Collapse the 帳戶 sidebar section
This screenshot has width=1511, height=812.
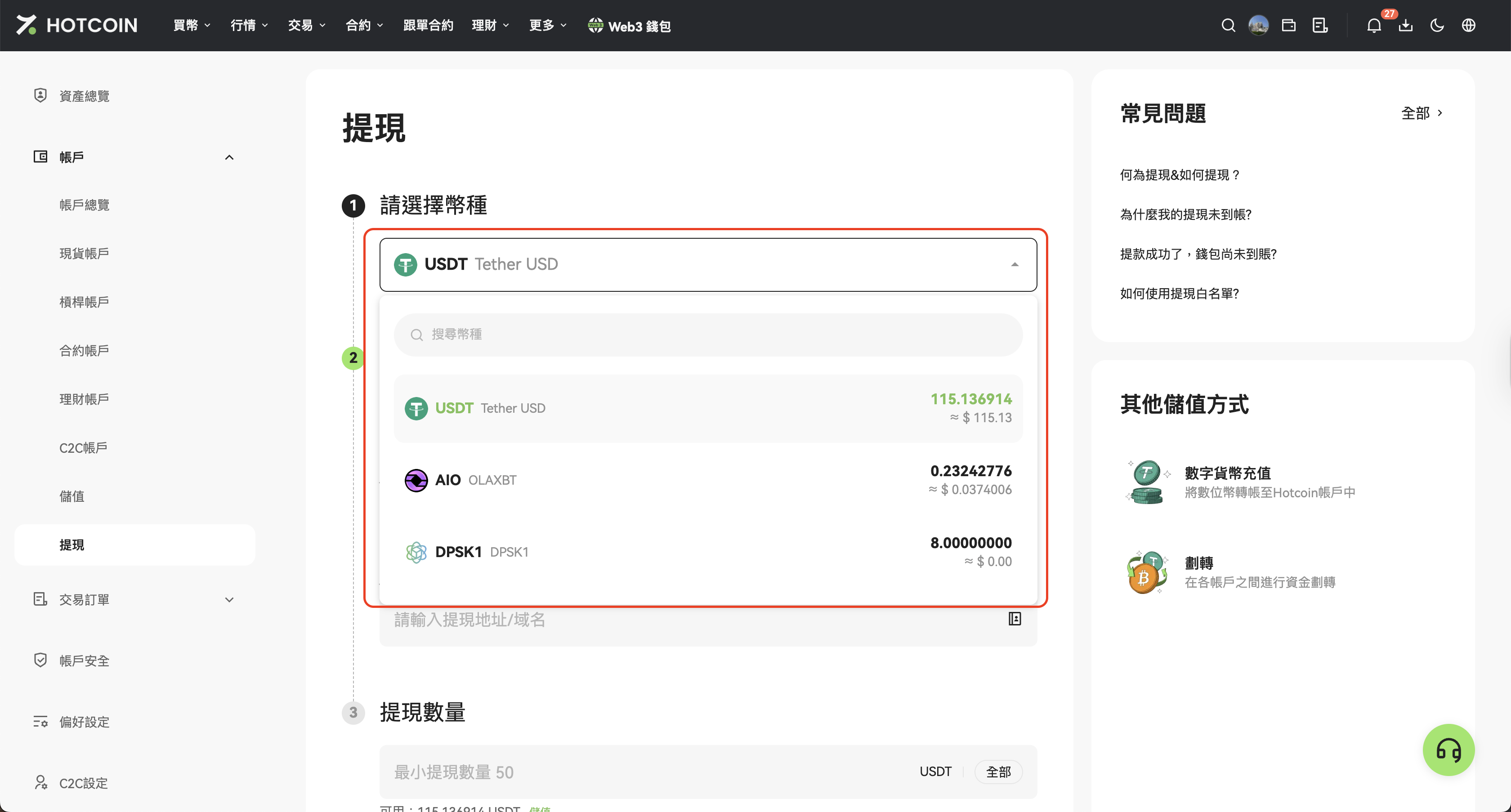pos(229,157)
